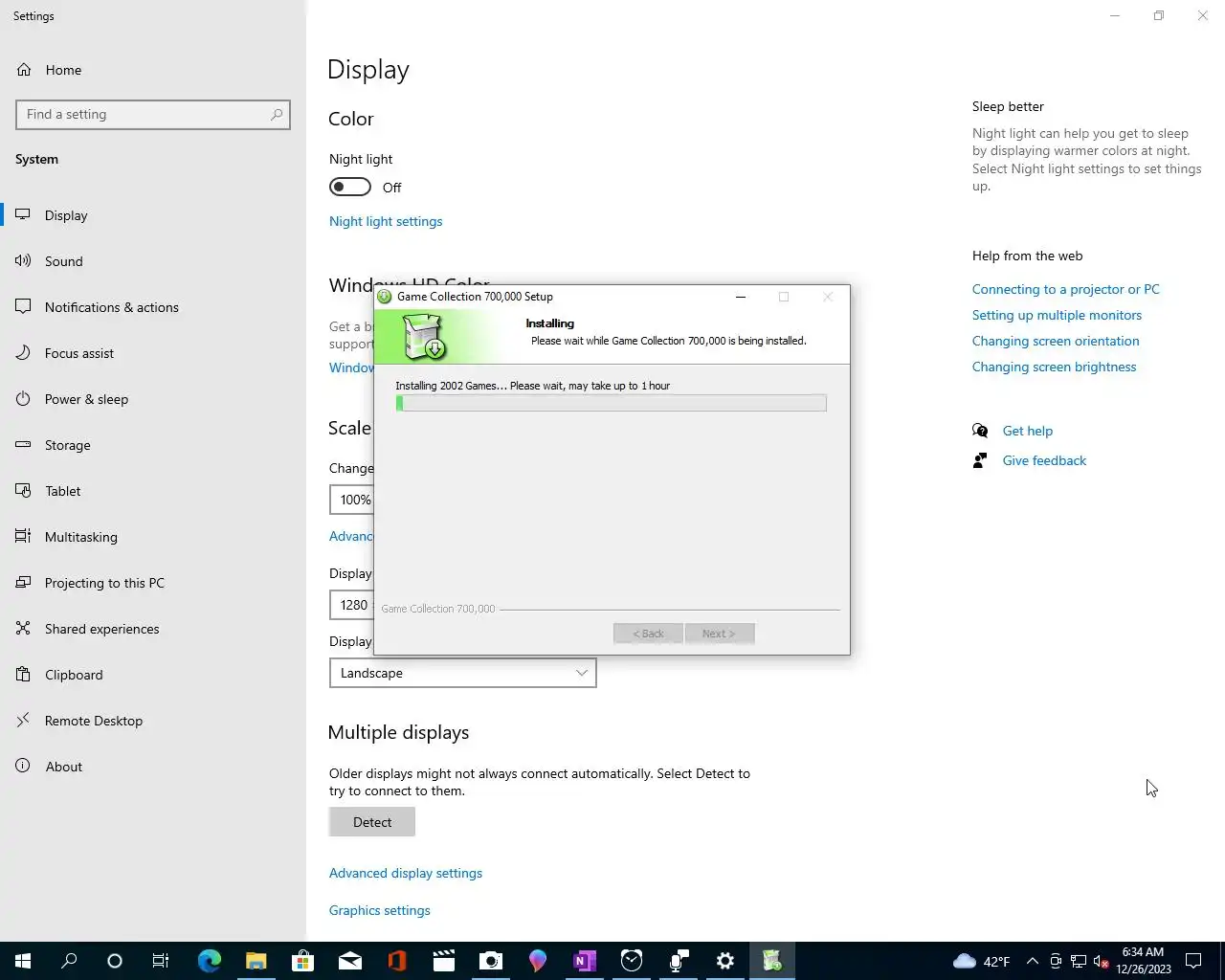Viewport: 1225px width, 980px height.
Task: Click the muted volume tray icon
Action: point(1102,961)
